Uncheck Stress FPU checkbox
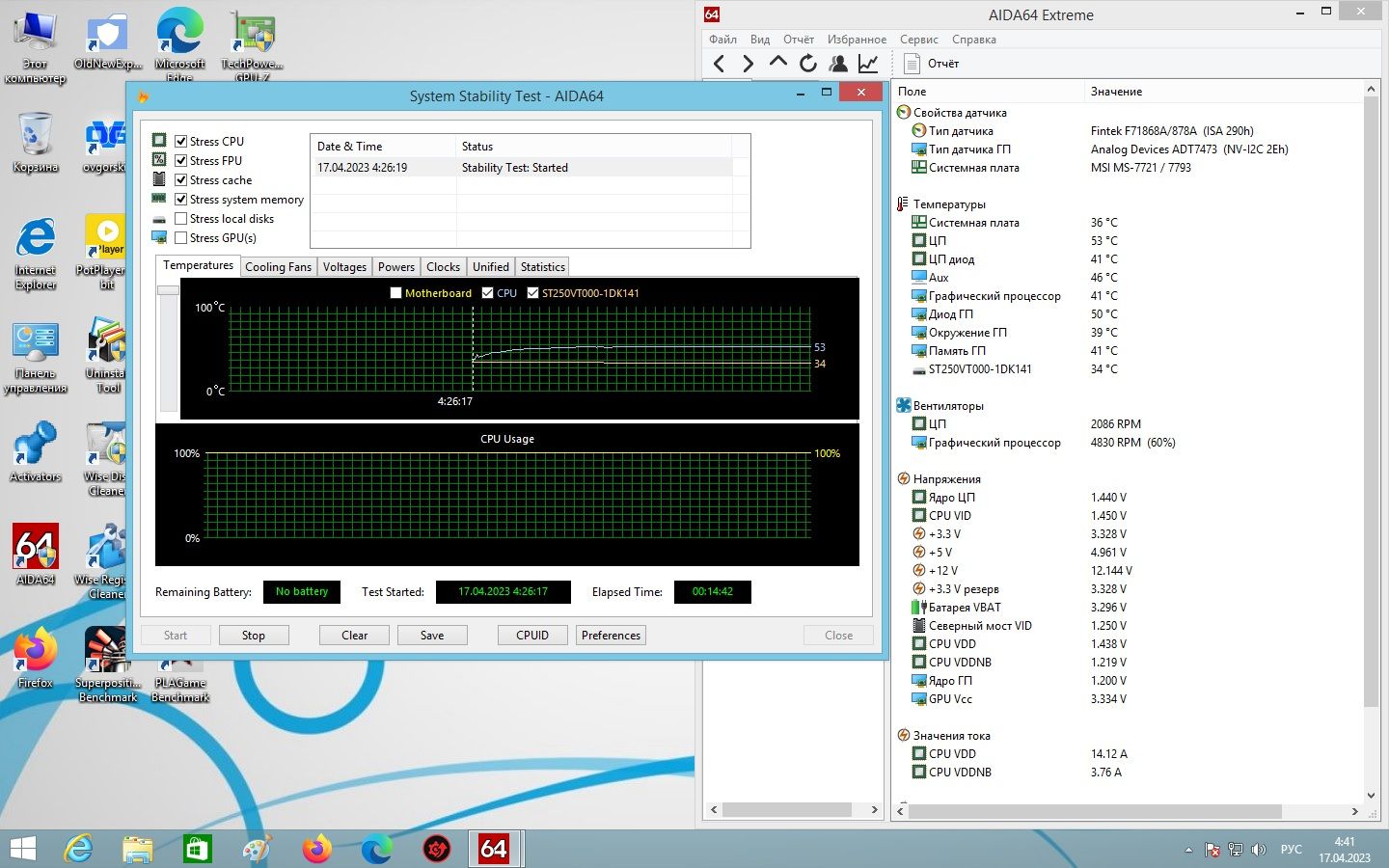The width and height of the screenshot is (1389, 868). click(180, 161)
